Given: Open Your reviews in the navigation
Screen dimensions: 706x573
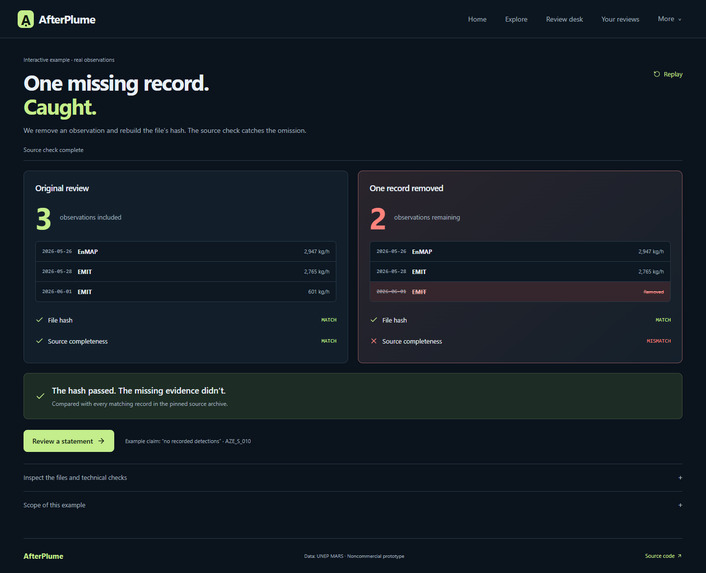Looking at the screenshot, I should coord(620,19).
